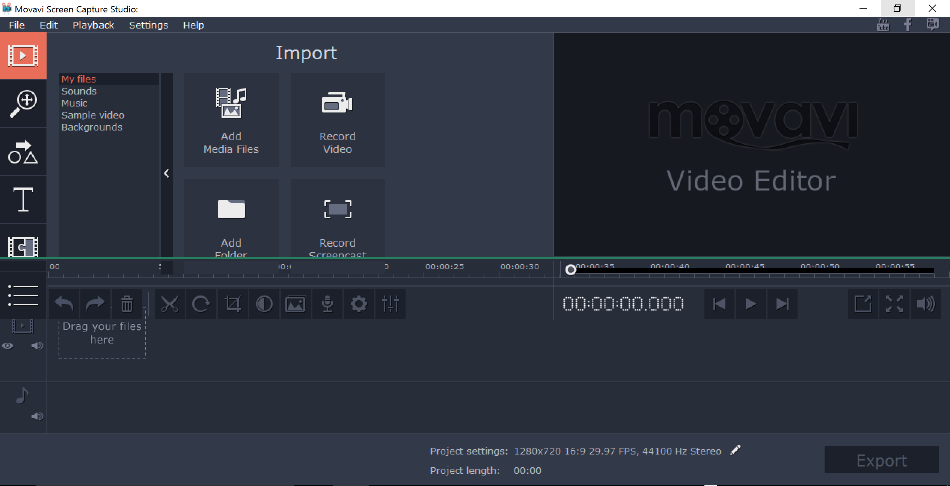Click Record Video button
This screenshot has height=486, width=950.
337,120
